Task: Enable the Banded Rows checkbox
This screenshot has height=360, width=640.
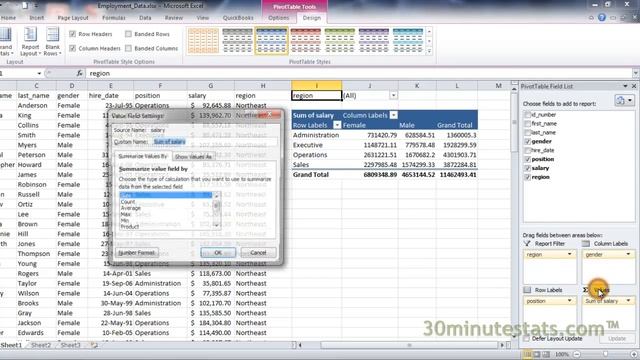Action: point(128,34)
